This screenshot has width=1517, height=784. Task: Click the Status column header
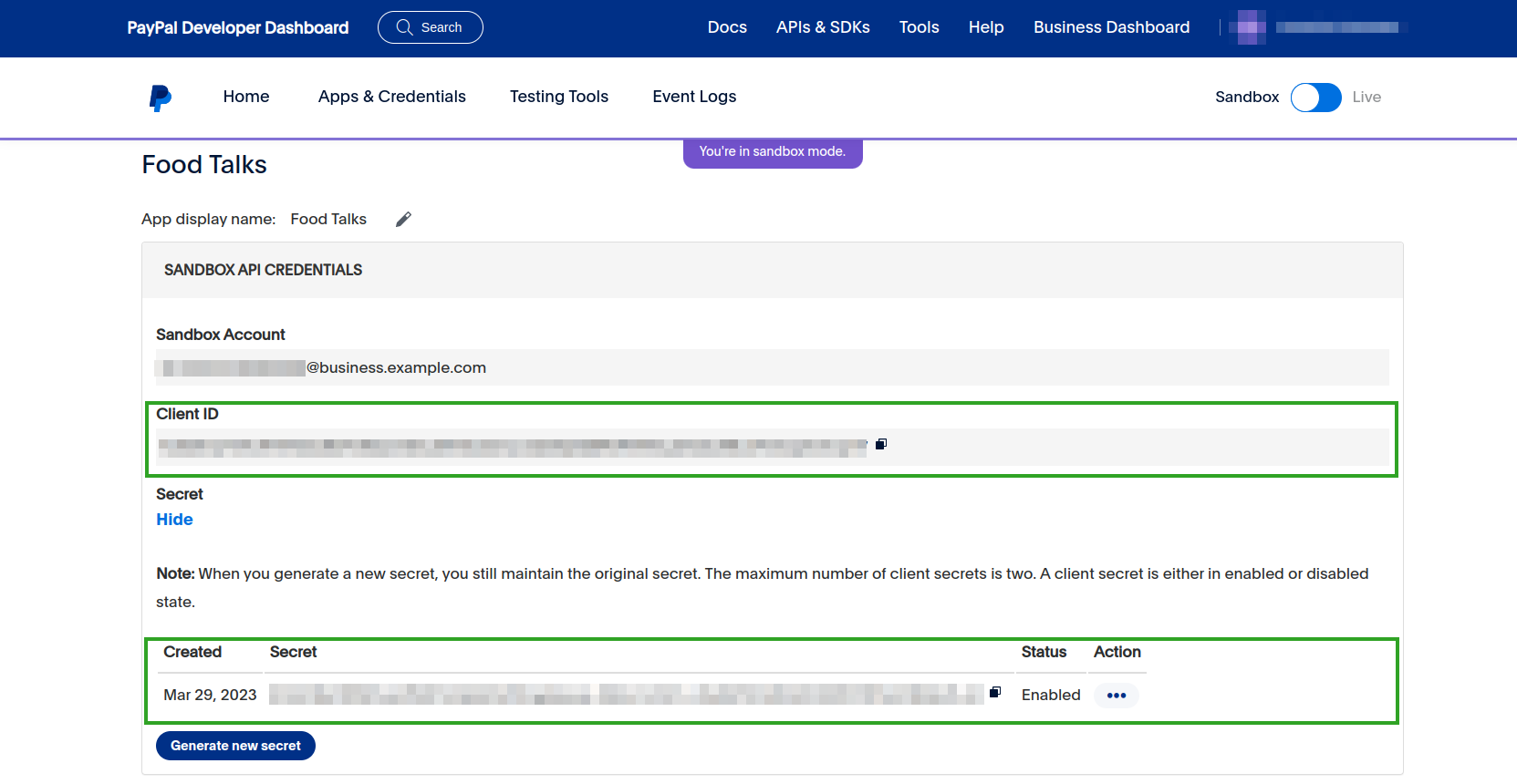click(1044, 652)
